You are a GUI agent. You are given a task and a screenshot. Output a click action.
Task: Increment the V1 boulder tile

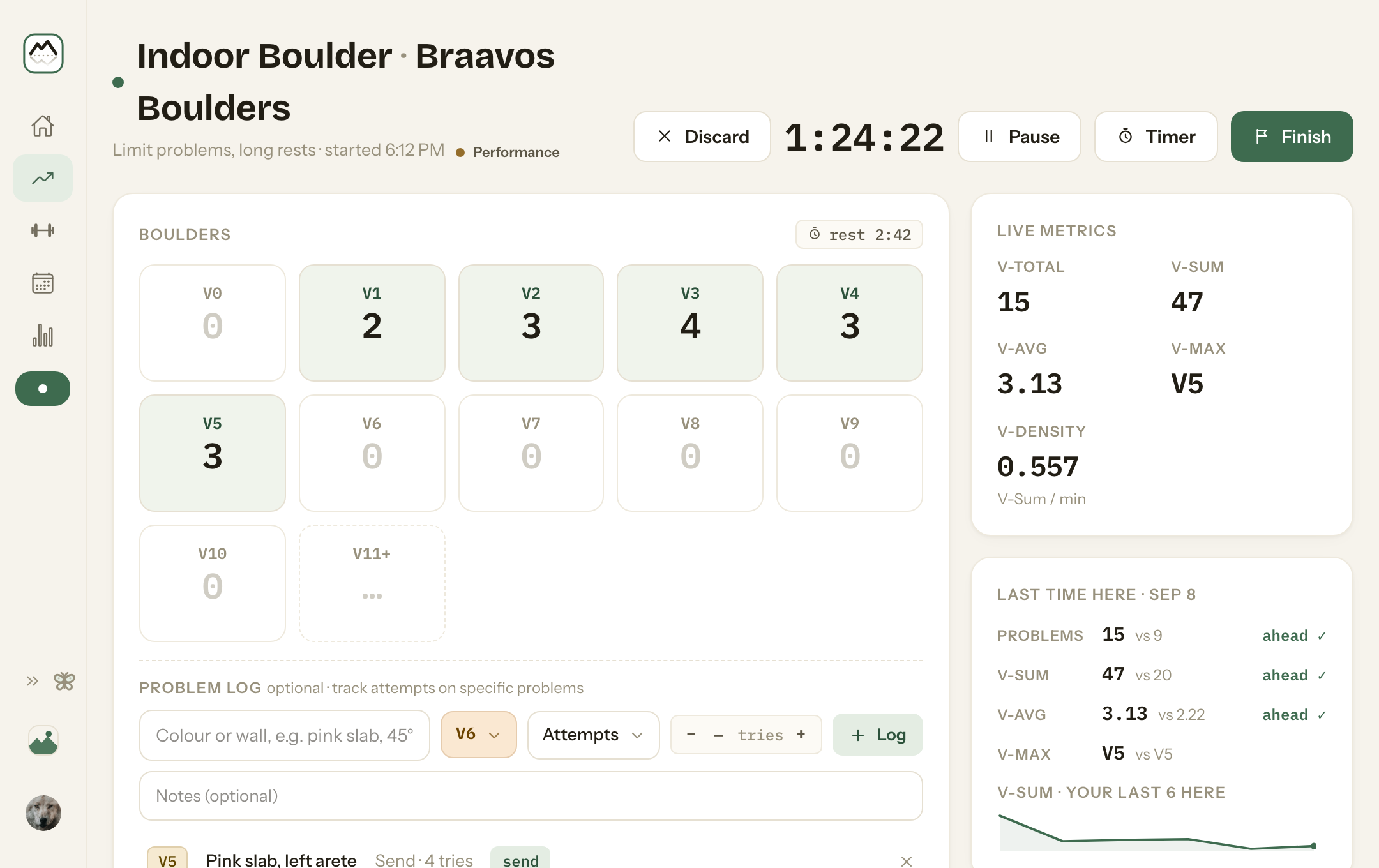(372, 323)
